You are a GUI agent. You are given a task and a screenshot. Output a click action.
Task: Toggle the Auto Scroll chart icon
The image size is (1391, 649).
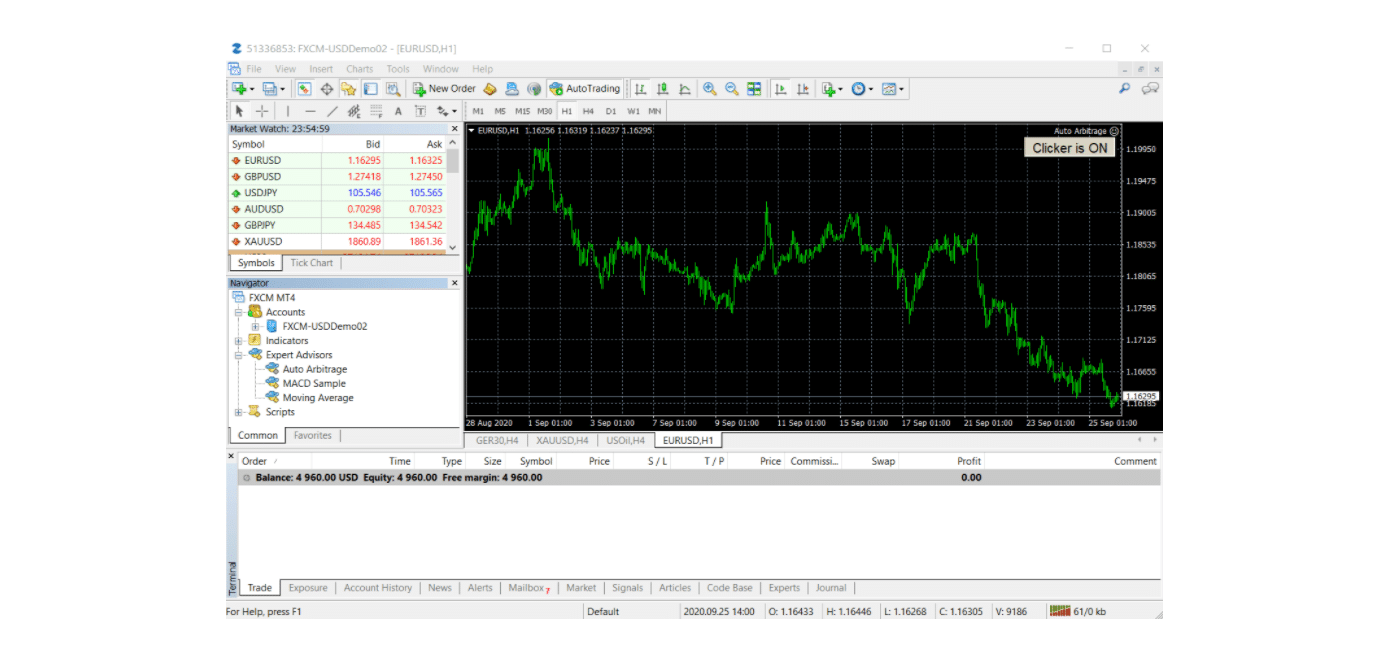(x=780, y=89)
